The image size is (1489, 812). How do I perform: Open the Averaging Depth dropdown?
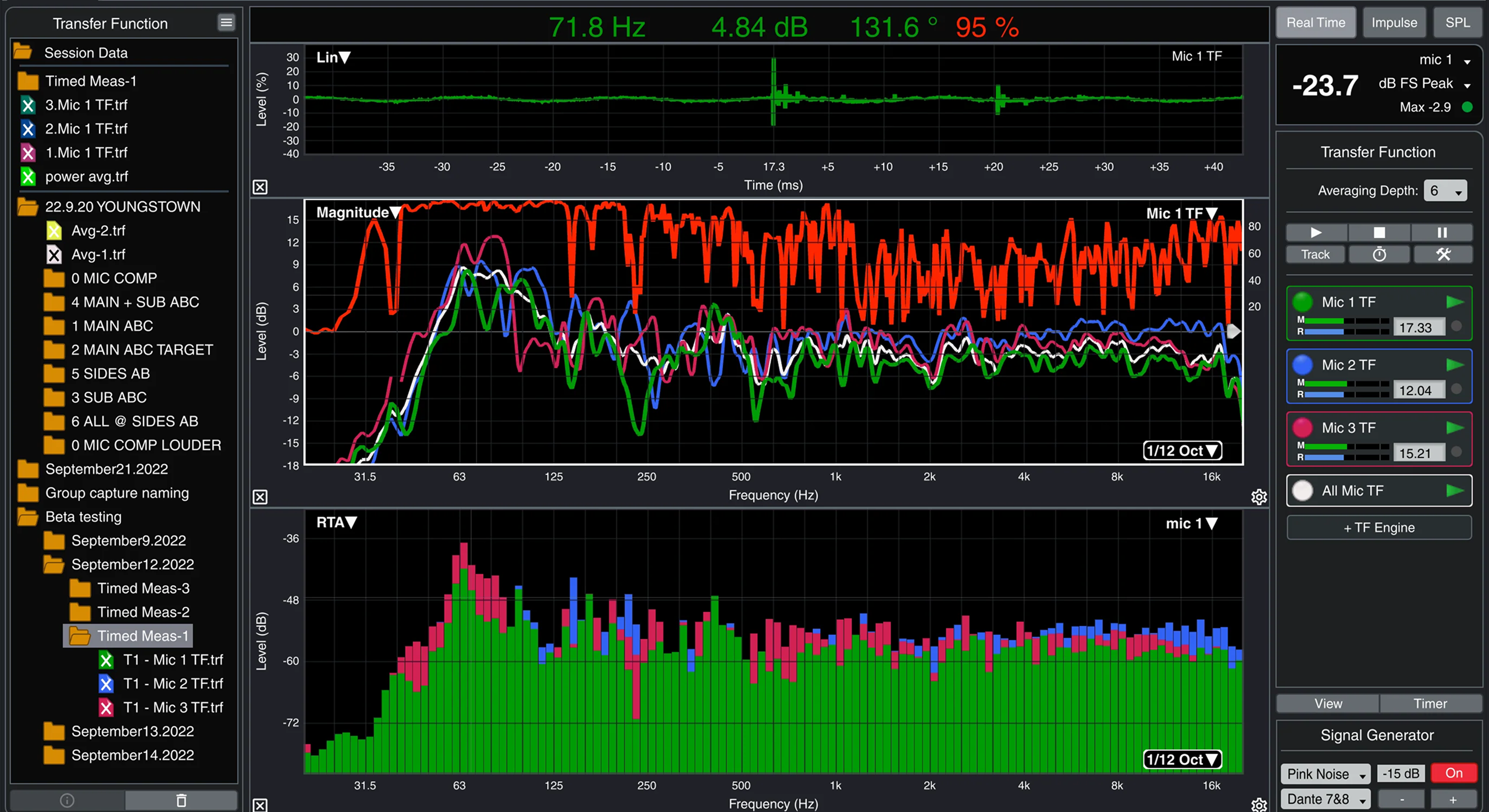pyautogui.click(x=1445, y=191)
